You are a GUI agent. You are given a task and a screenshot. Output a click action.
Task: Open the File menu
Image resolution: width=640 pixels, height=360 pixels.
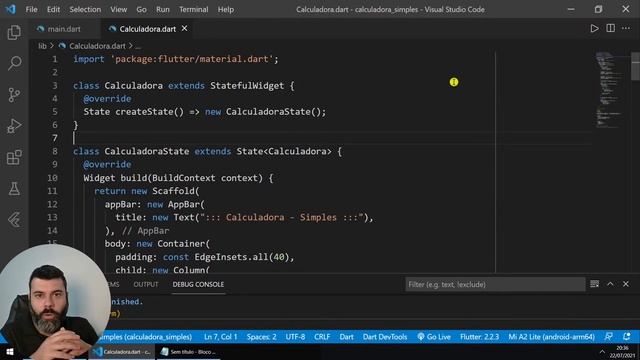pos(31,9)
